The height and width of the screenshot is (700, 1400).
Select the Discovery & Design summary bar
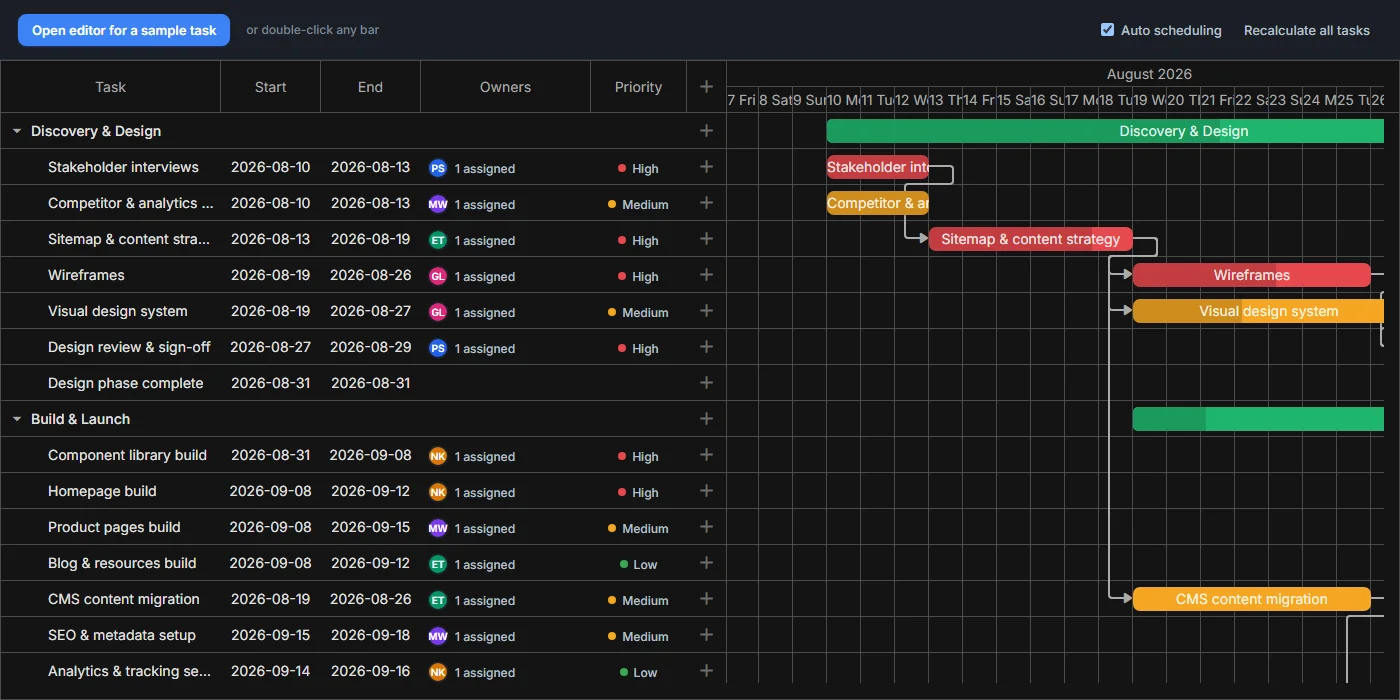1105,131
